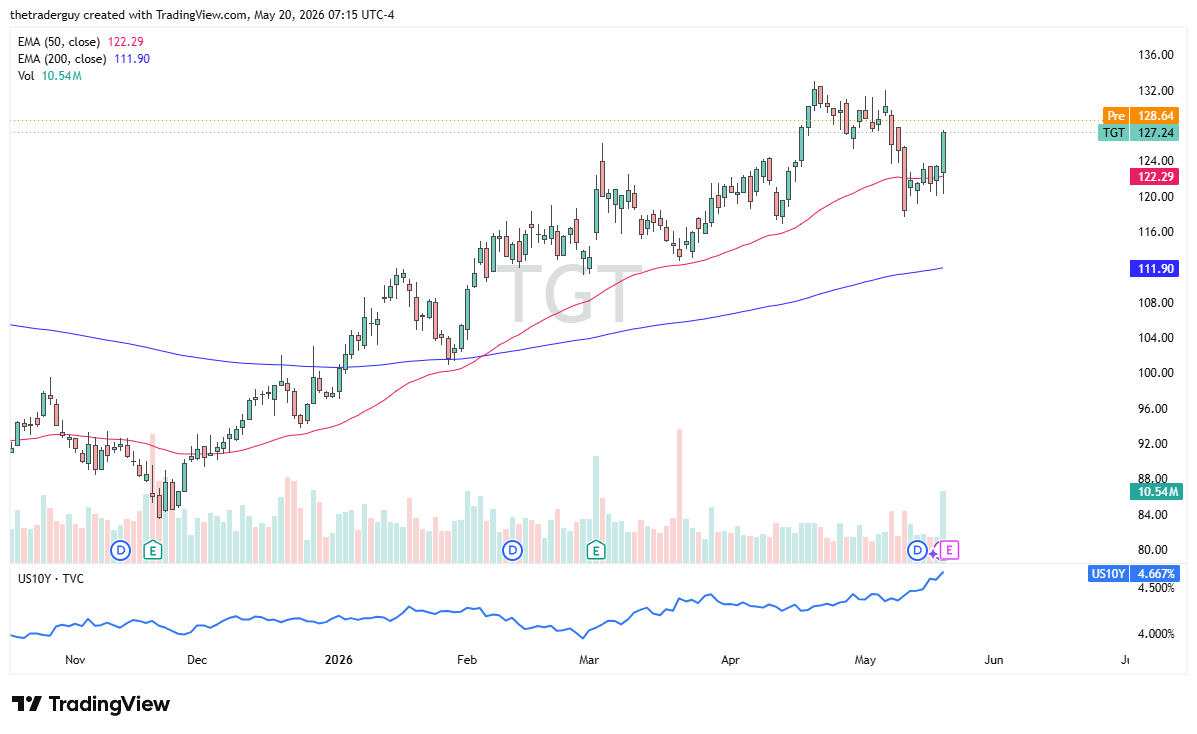Select the Vol 10.54M legend
Viewport: 1197px width, 734px height.
[50, 76]
